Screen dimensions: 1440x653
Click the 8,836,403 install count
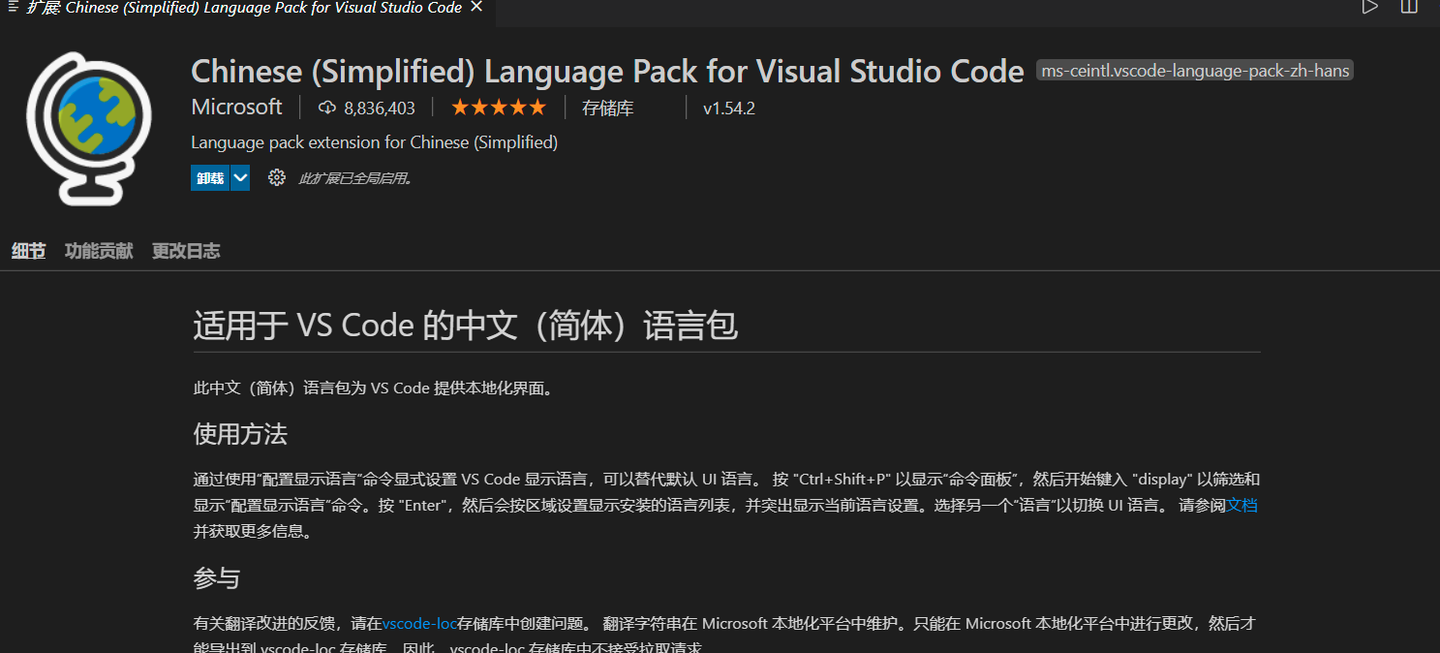(x=380, y=107)
